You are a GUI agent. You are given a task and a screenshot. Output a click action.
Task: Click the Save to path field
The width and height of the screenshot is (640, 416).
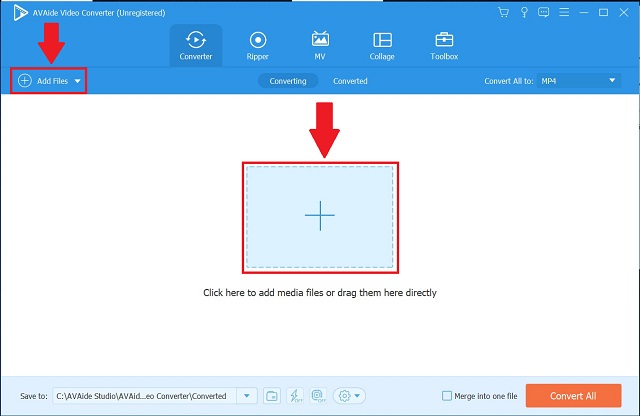click(x=144, y=395)
